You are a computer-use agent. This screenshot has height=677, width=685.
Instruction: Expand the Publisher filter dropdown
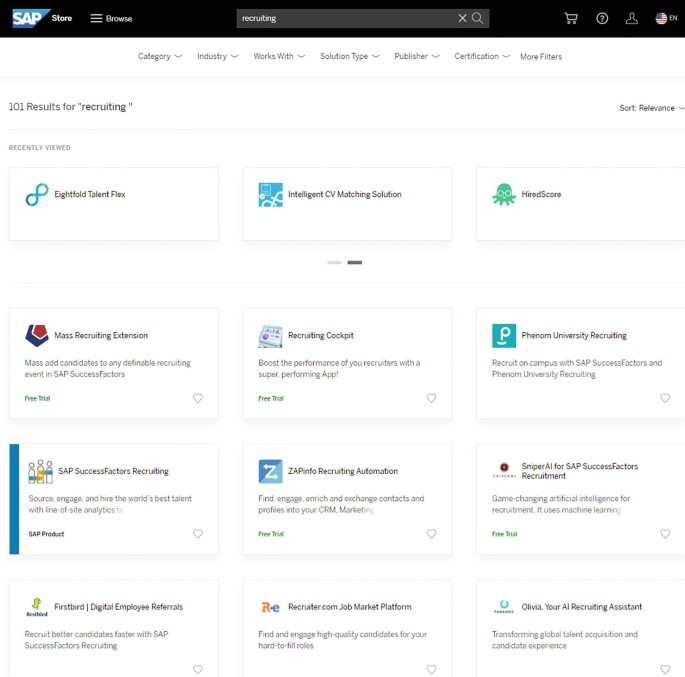[417, 56]
